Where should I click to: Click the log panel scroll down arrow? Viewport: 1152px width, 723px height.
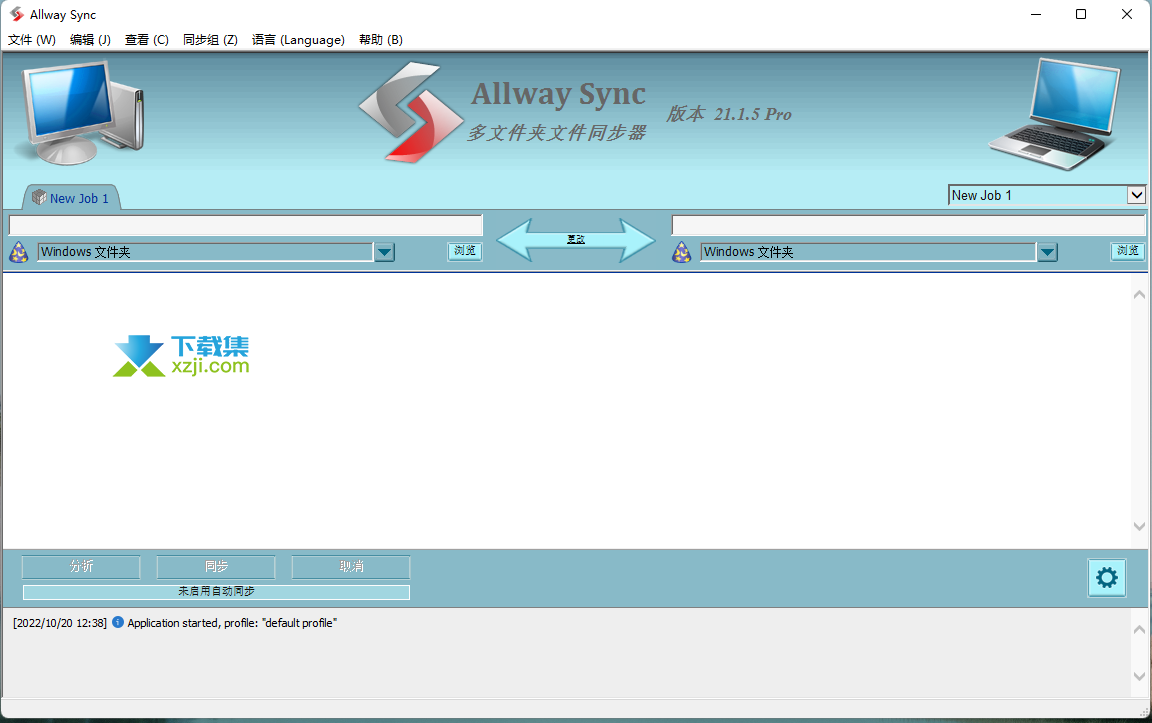click(x=1139, y=676)
